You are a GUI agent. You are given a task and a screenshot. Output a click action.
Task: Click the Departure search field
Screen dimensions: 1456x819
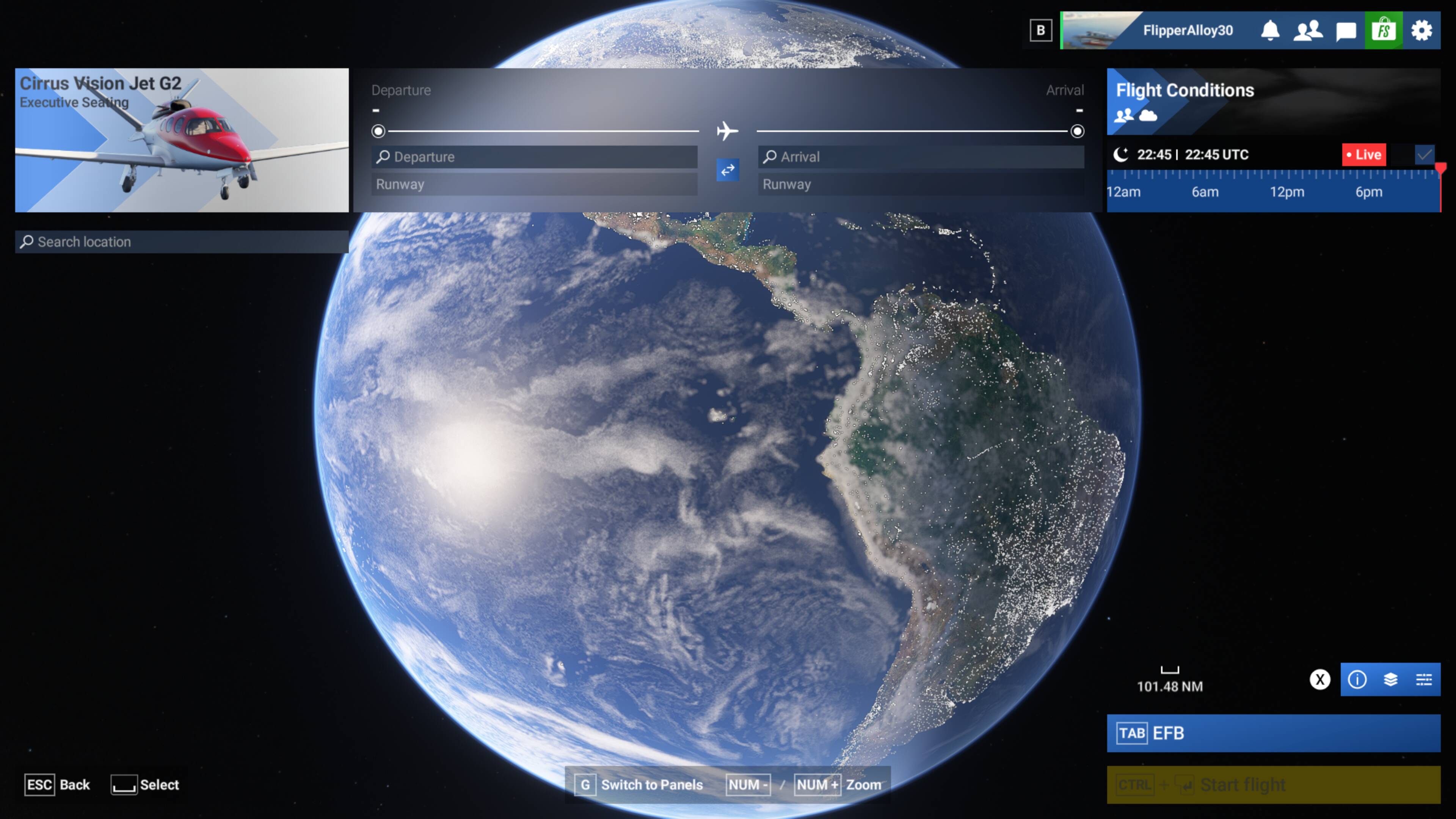coord(534,157)
